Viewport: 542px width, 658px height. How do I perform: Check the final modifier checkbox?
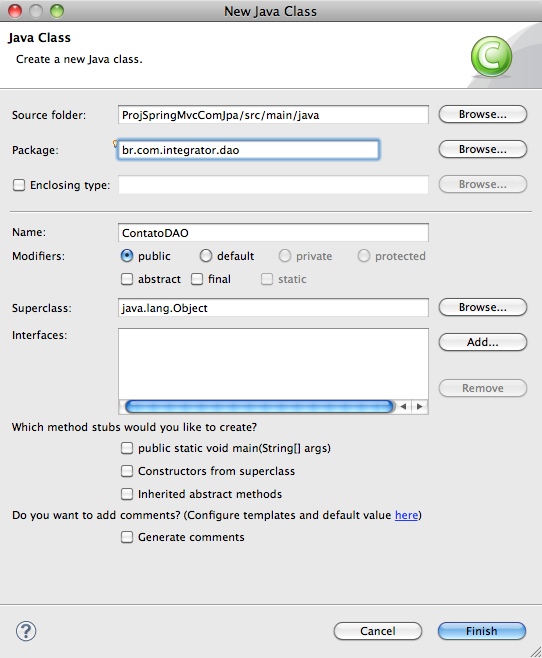(197, 279)
